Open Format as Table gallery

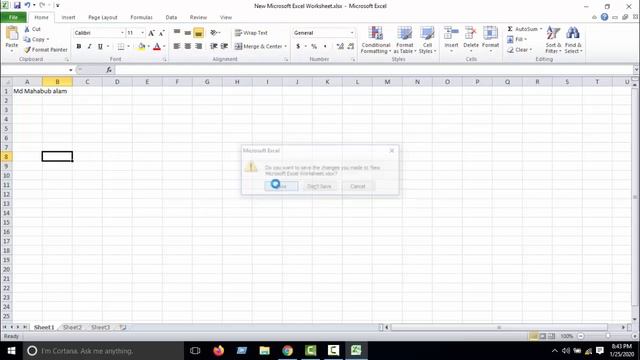pos(404,40)
